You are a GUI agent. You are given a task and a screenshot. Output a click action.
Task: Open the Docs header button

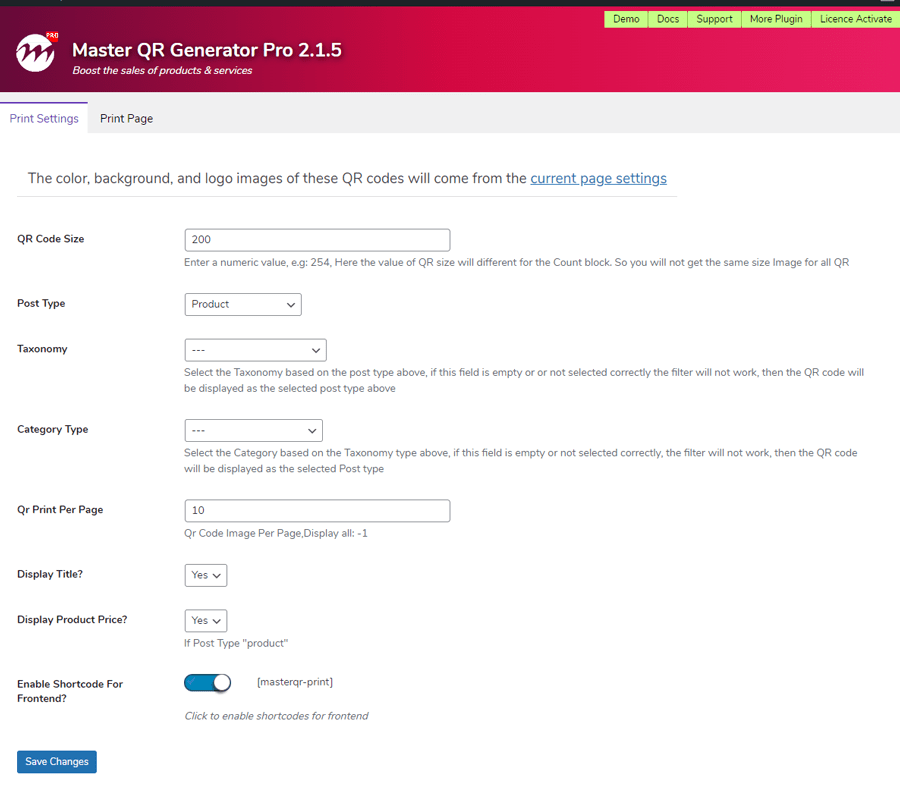(667, 19)
